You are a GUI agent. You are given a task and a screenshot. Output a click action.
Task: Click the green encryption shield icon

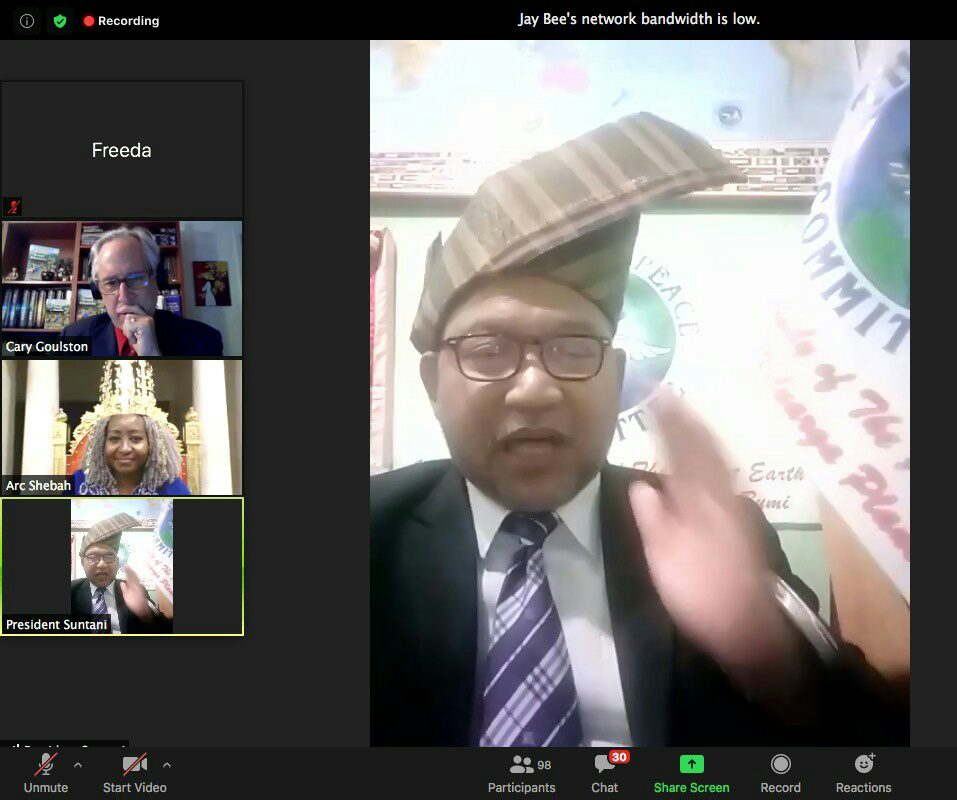tap(60, 20)
